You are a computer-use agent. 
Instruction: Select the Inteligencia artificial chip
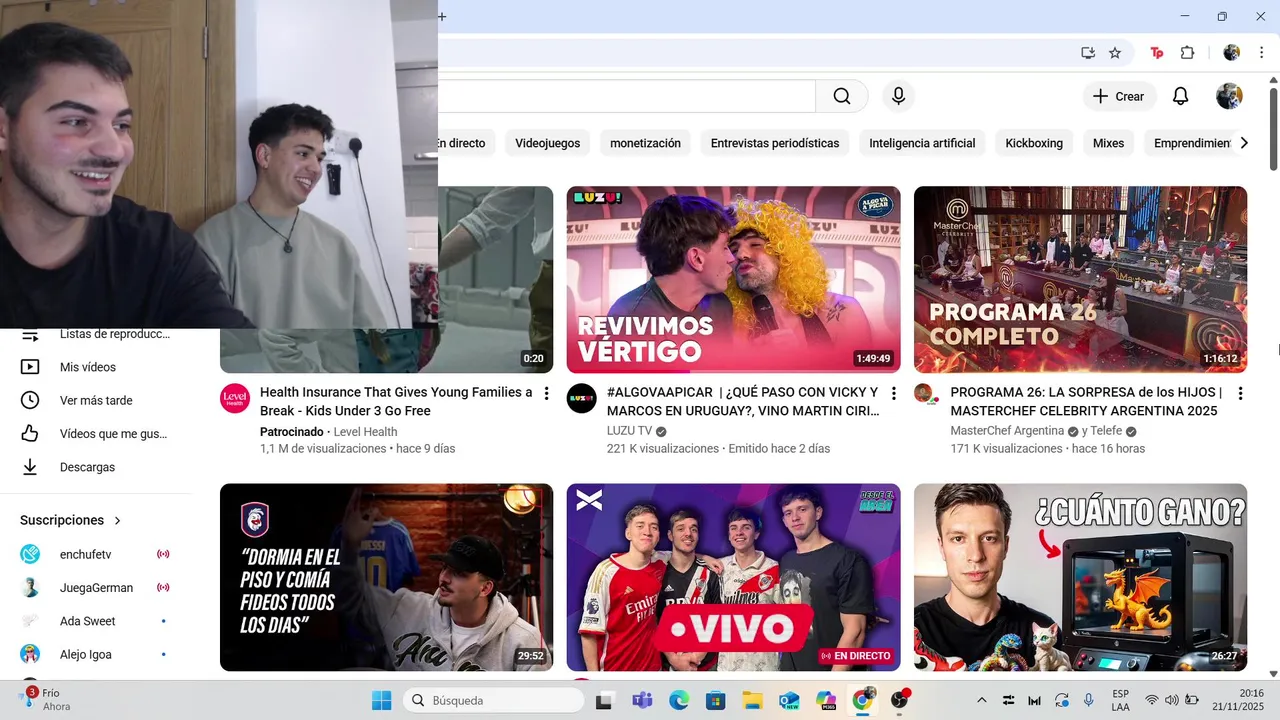coord(922,143)
